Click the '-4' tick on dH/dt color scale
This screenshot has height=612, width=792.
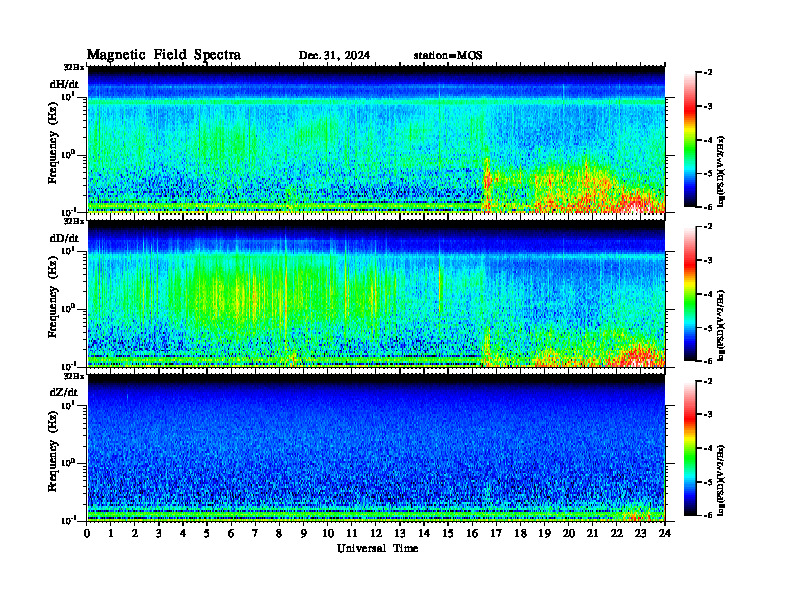709,140
